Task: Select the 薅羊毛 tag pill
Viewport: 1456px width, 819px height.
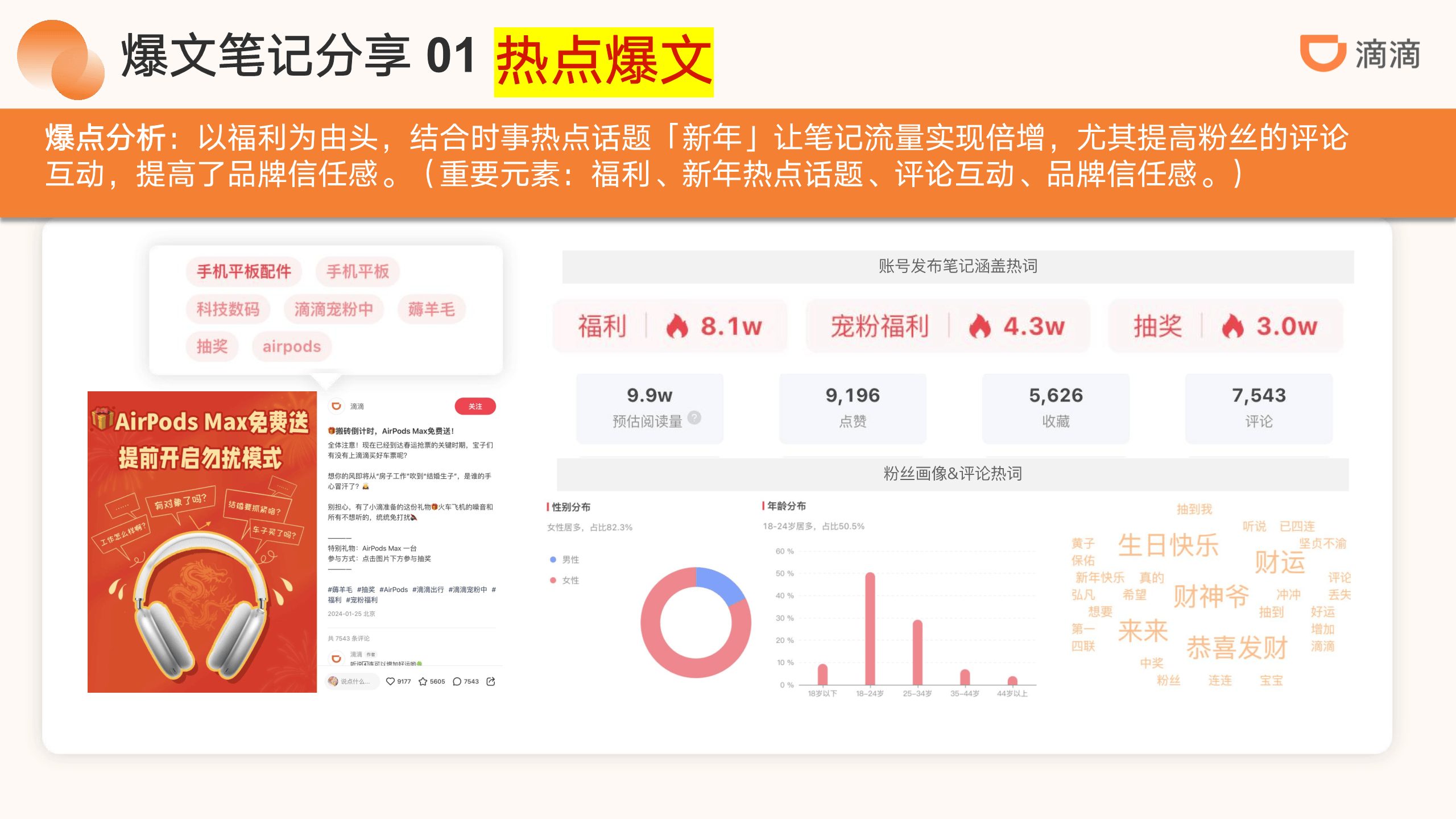Action: (x=432, y=309)
